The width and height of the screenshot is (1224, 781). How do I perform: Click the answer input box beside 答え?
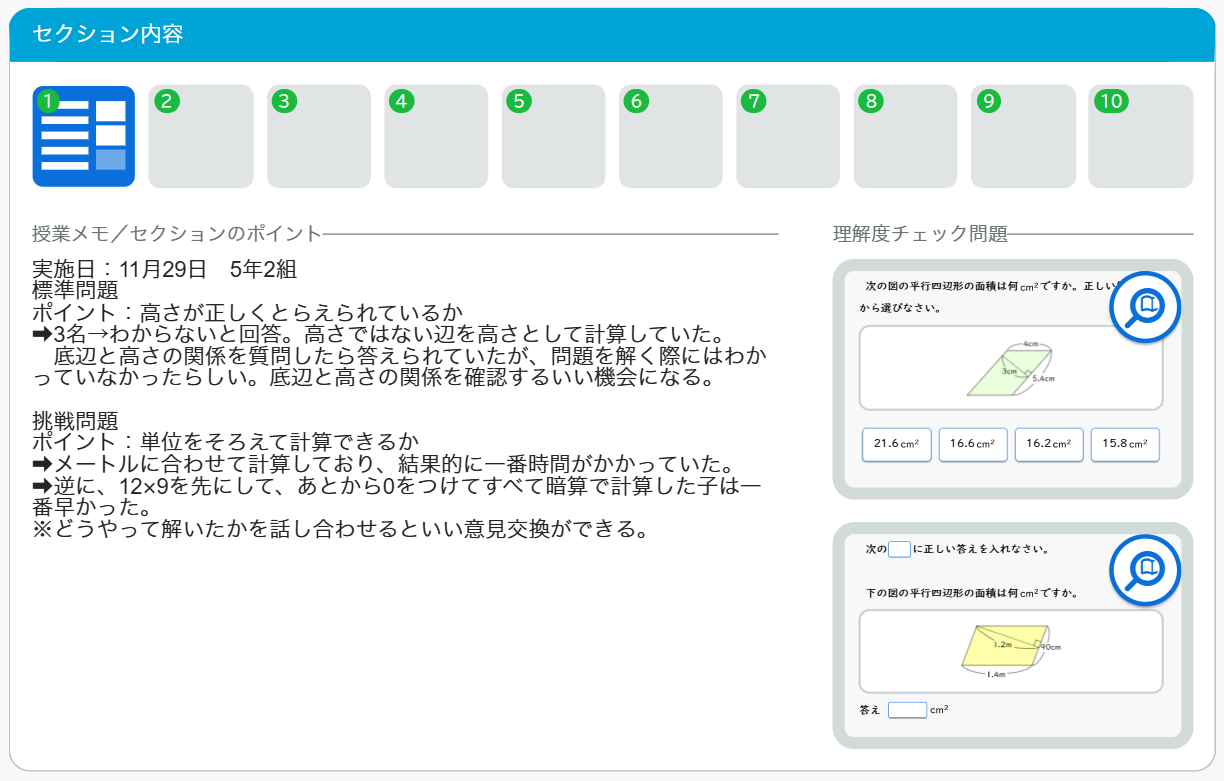pyautogui.click(x=907, y=710)
